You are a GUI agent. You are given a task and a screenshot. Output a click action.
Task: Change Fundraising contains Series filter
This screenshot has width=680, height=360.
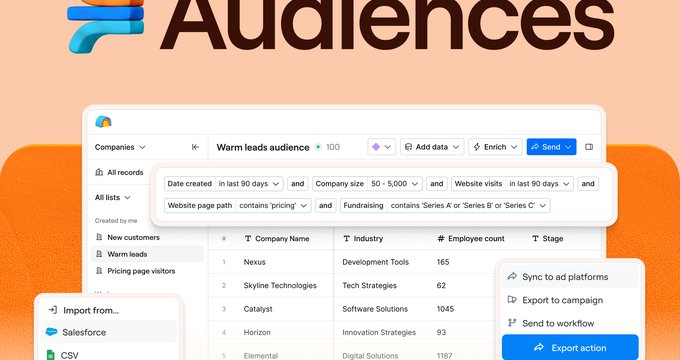click(468, 206)
